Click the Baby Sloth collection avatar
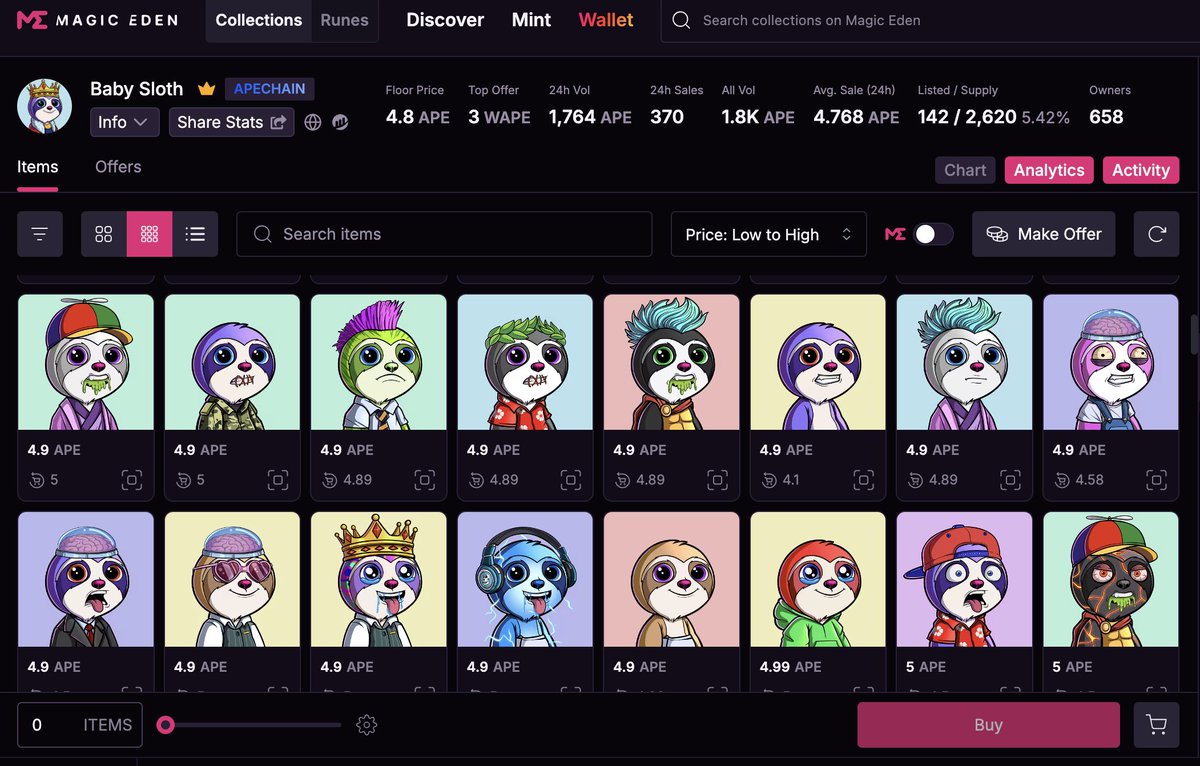Image resolution: width=1200 pixels, height=766 pixels. click(x=45, y=106)
